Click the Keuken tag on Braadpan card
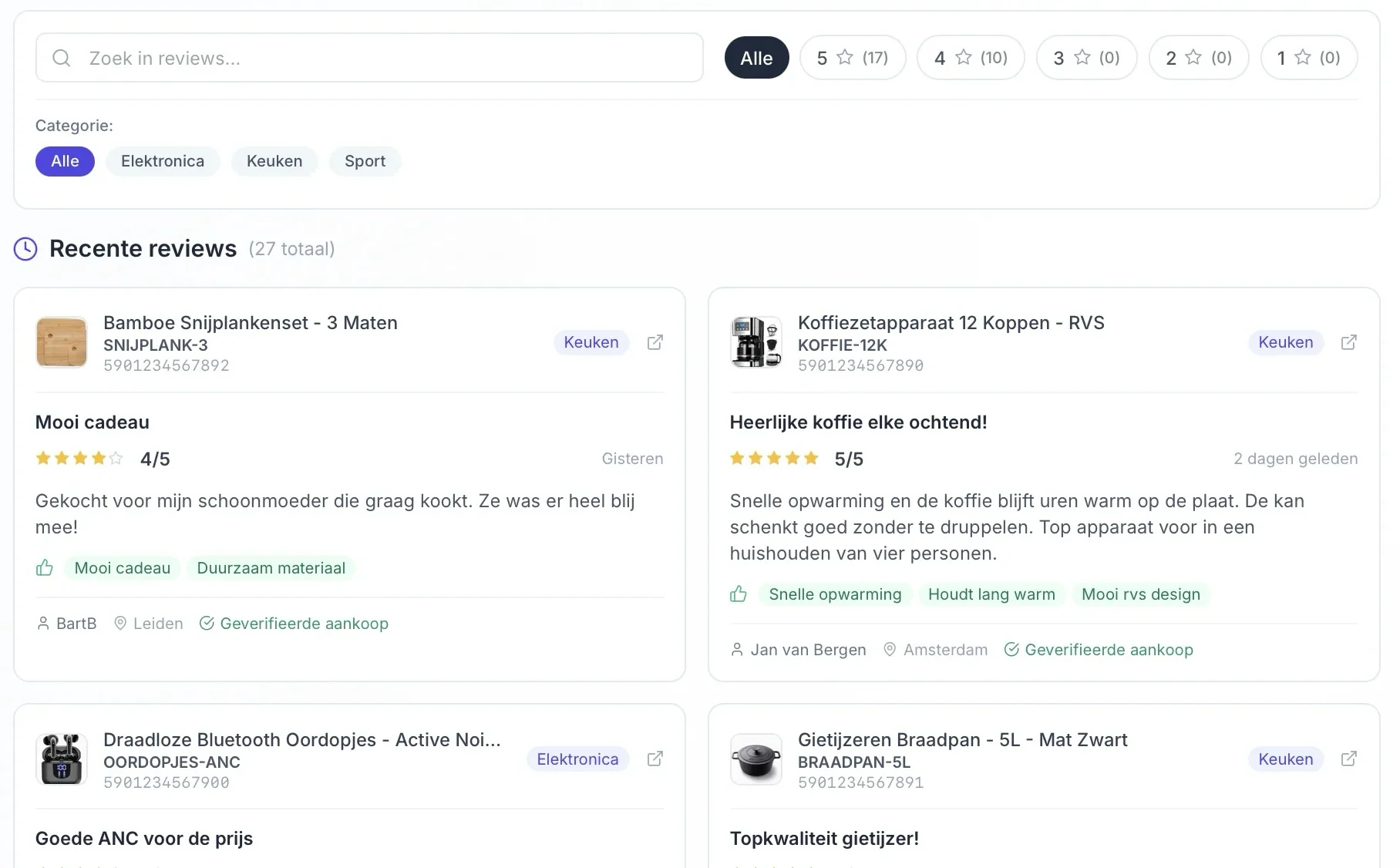Image resolution: width=1400 pixels, height=868 pixels. (x=1286, y=759)
